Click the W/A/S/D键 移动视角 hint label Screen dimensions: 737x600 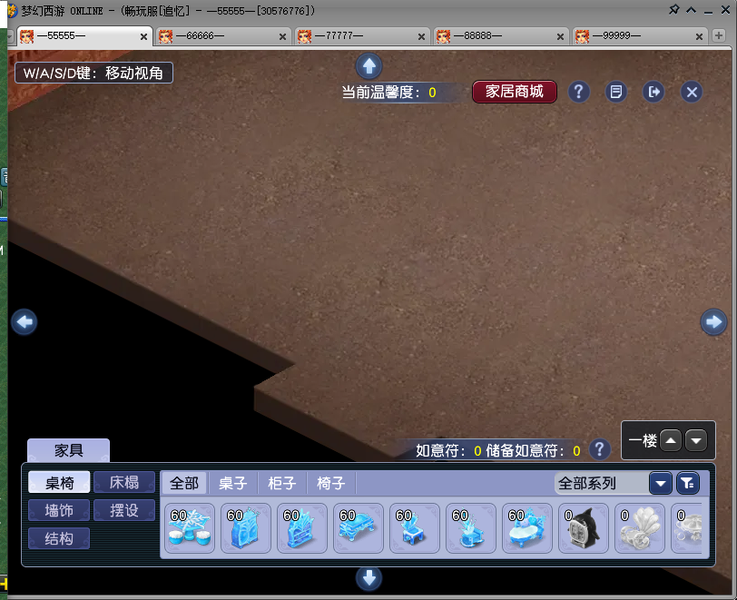click(94, 73)
